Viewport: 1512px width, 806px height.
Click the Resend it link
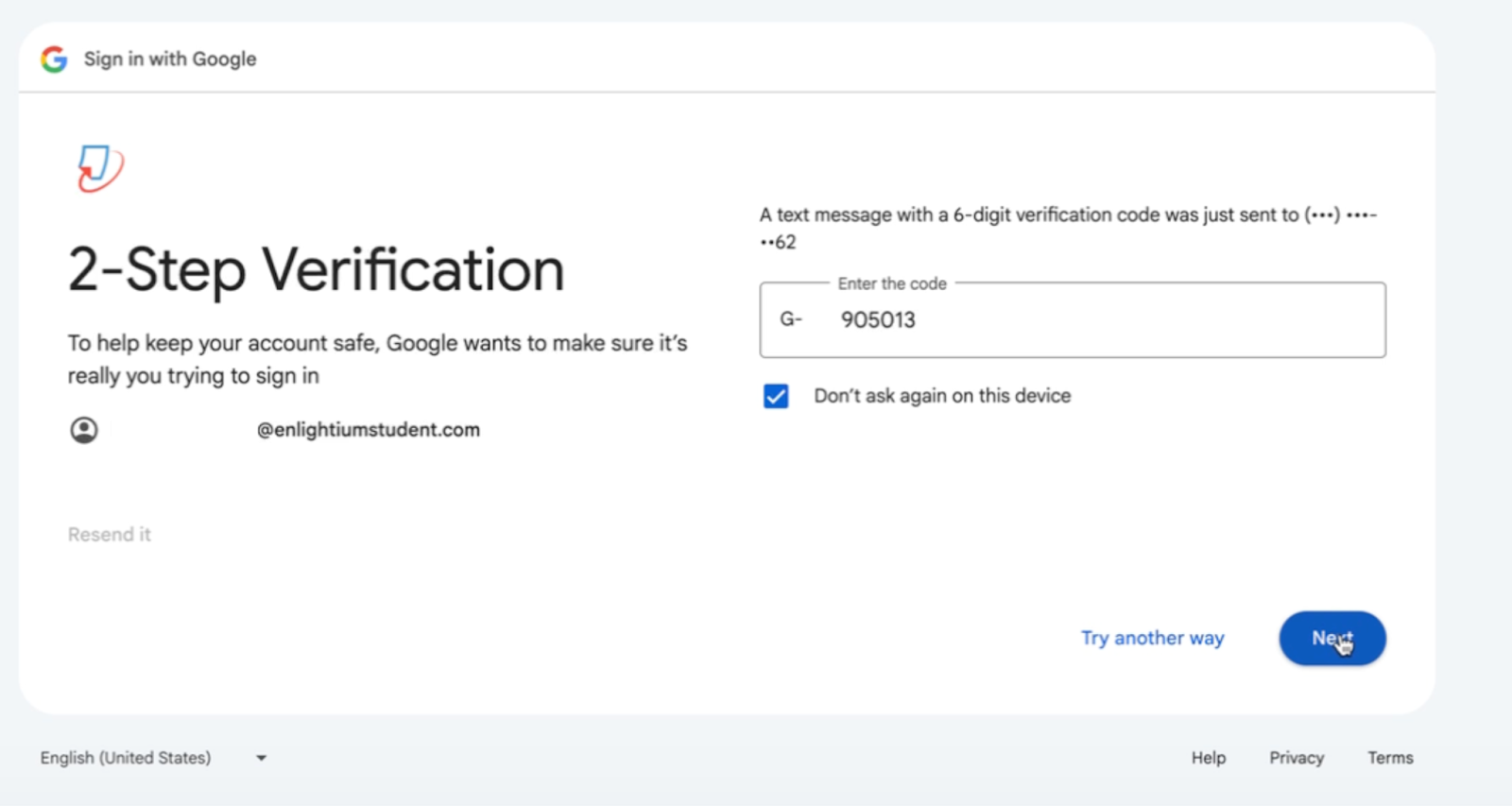click(109, 534)
